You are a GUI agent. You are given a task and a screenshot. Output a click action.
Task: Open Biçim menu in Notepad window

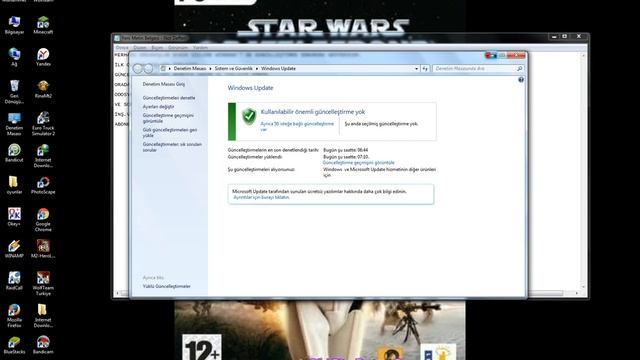pos(158,48)
